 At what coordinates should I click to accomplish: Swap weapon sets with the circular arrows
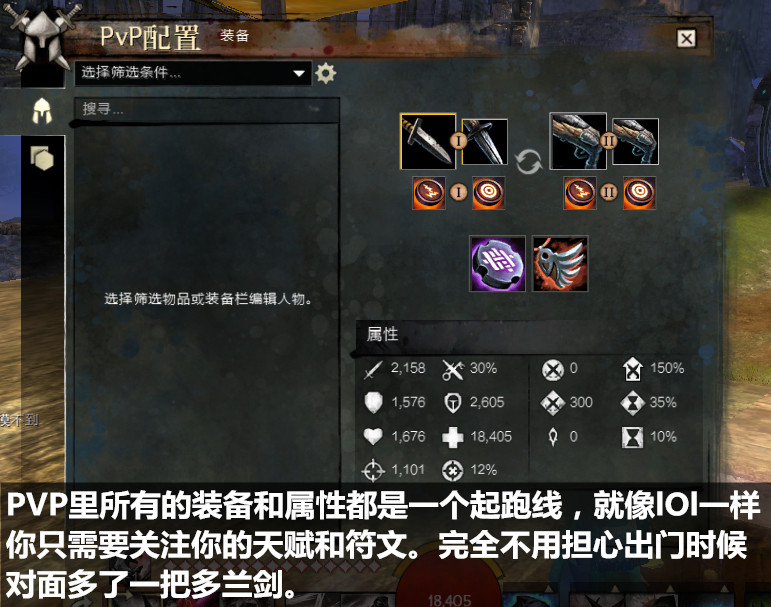pyautogui.click(x=529, y=162)
